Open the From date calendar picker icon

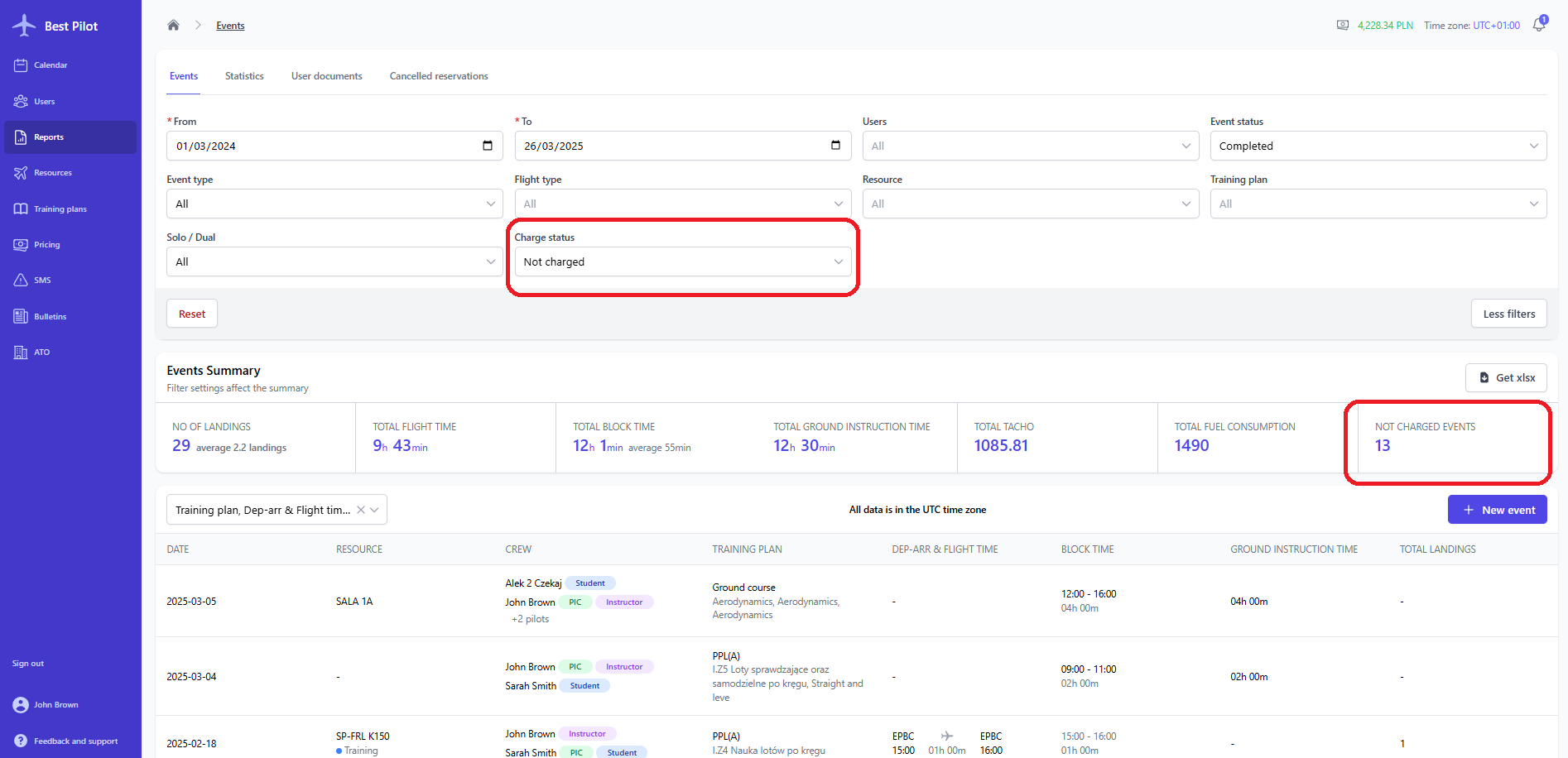coord(488,146)
